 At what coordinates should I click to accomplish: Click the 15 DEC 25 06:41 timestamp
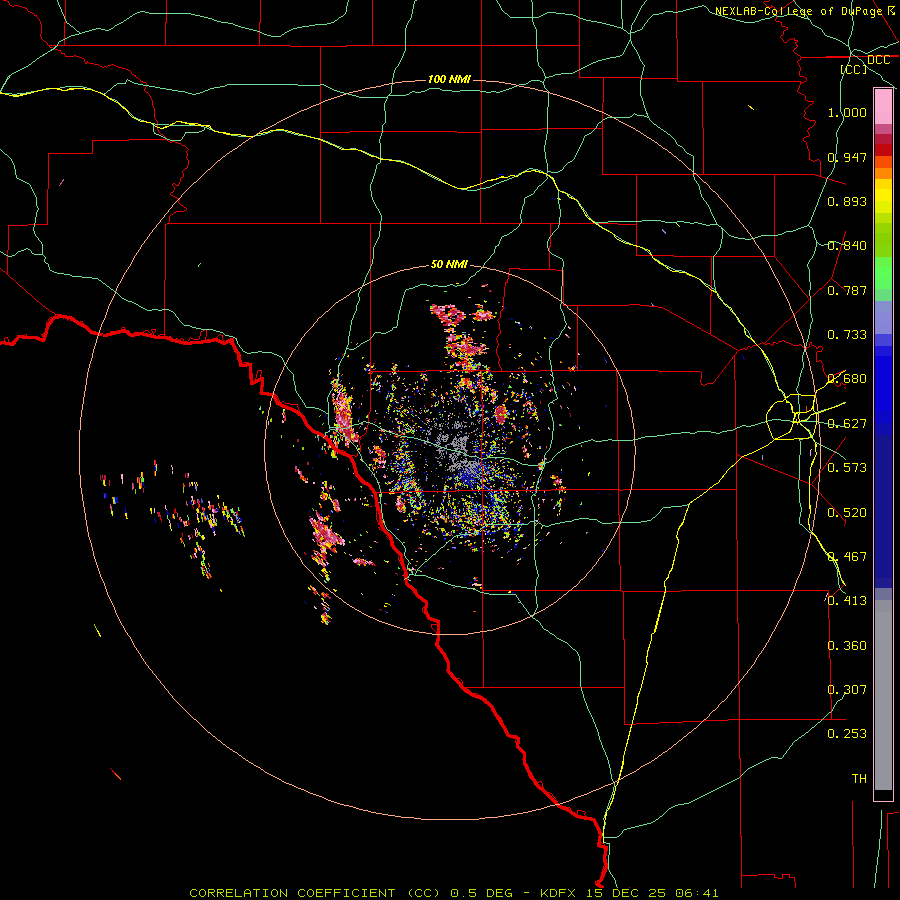(653, 893)
